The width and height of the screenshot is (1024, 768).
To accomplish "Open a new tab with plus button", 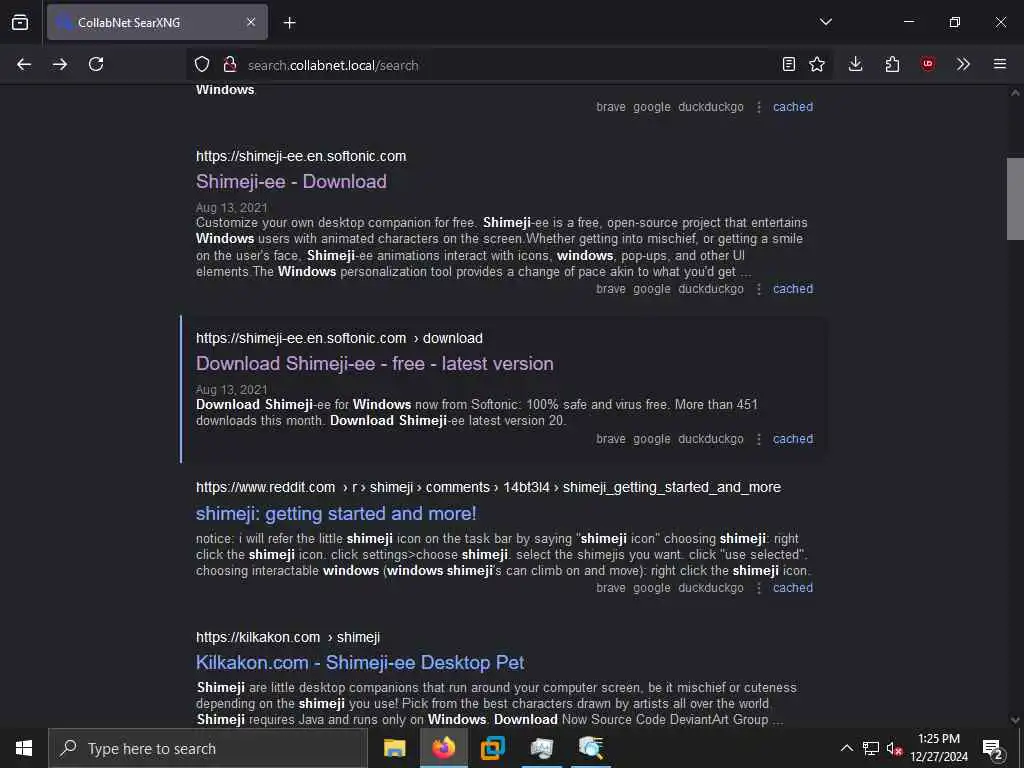I will click(290, 23).
